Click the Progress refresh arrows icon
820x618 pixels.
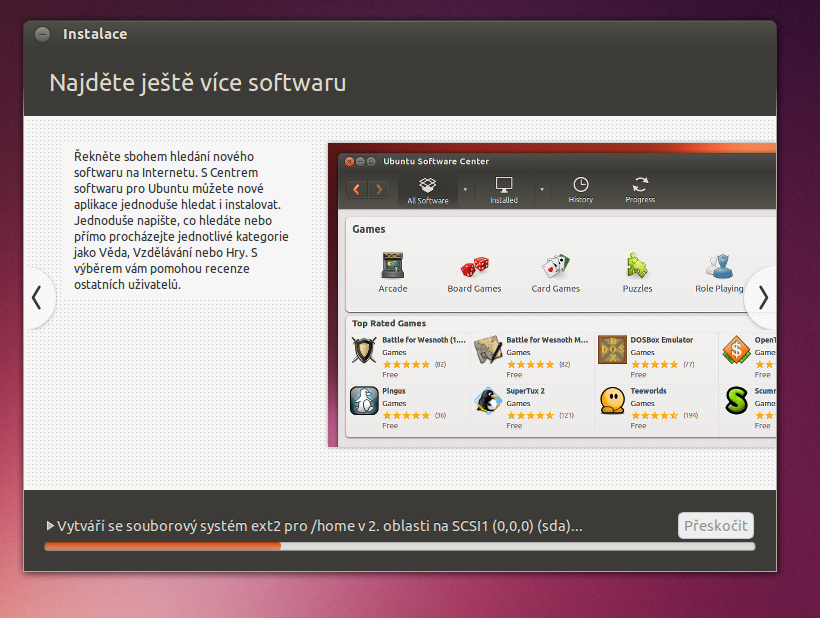(x=640, y=185)
